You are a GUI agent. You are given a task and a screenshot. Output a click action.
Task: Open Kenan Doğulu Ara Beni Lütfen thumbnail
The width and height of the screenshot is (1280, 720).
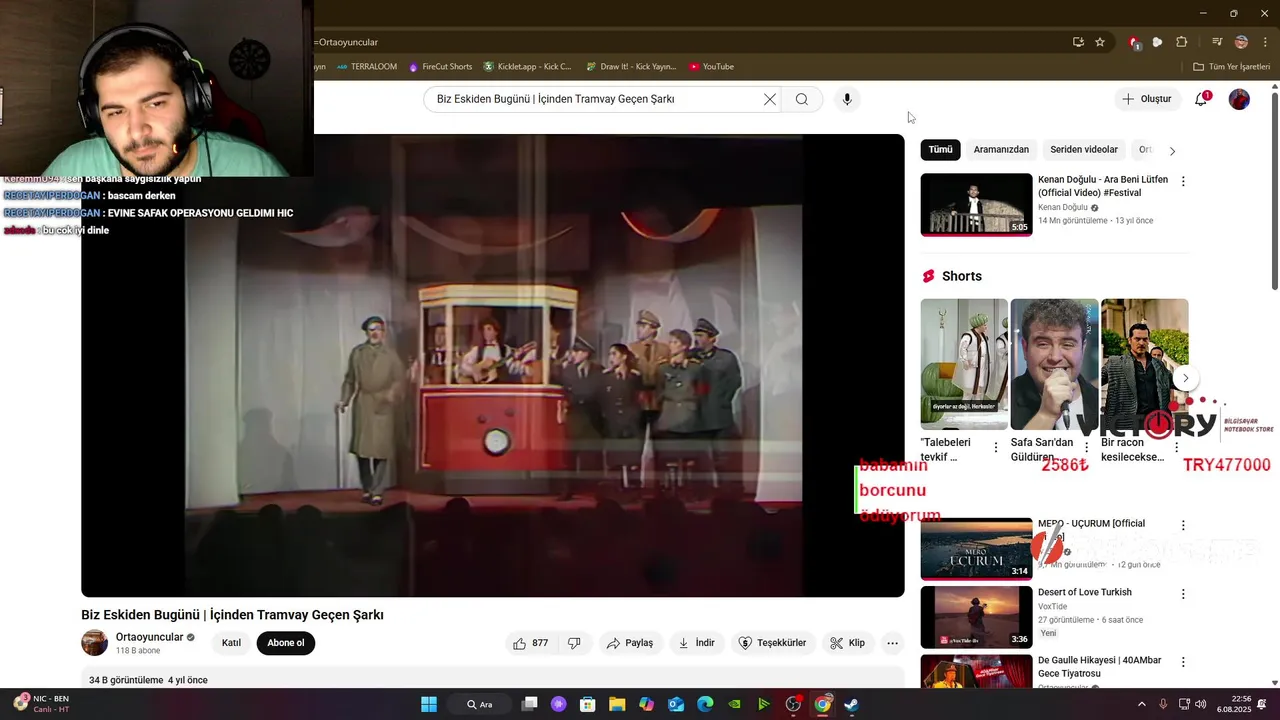(976, 205)
